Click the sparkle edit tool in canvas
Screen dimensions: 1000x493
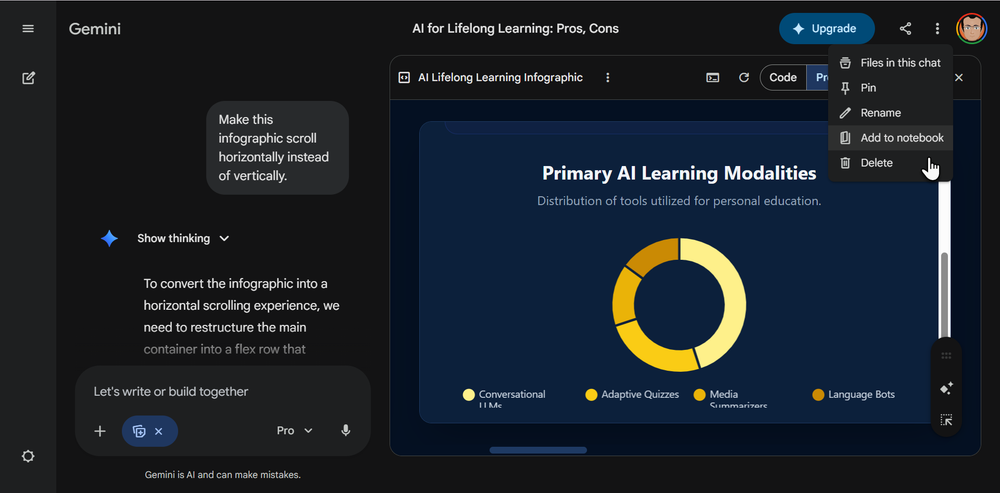tap(946, 388)
